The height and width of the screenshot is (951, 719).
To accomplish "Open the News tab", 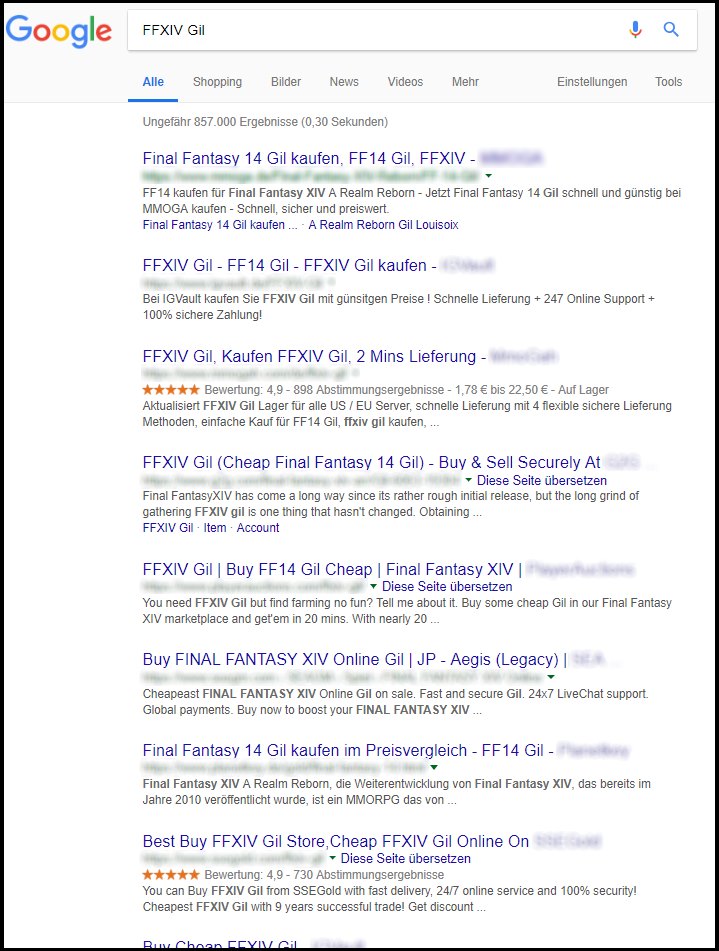I will [x=344, y=82].
